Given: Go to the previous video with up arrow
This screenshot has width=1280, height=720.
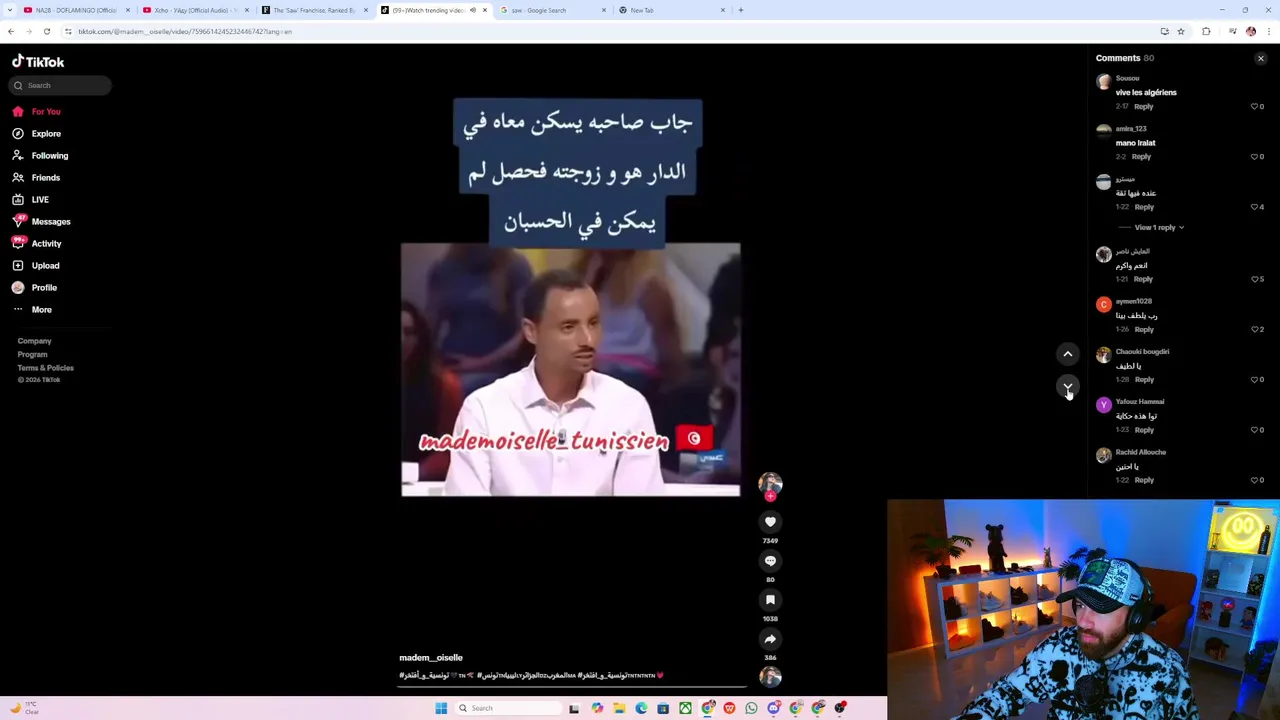Looking at the screenshot, I should point(1068,354).
